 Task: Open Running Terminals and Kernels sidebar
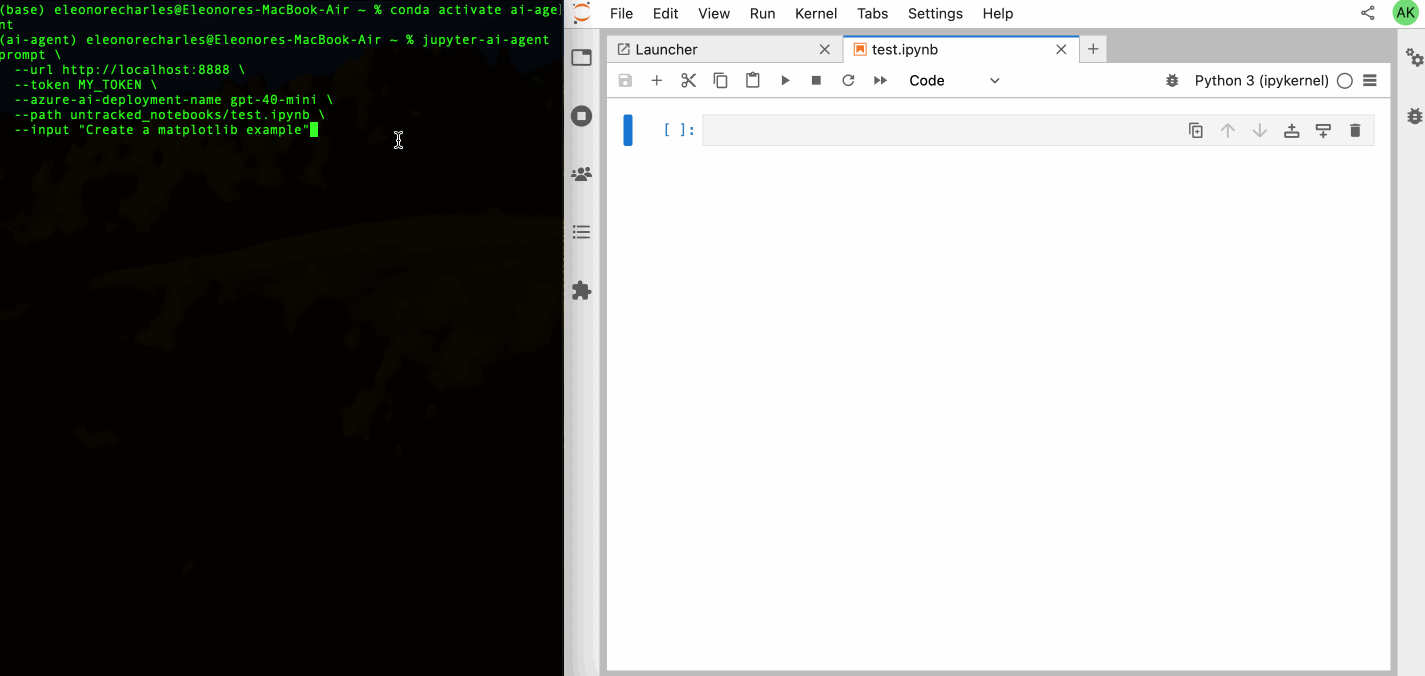click(x=581, y=116)
